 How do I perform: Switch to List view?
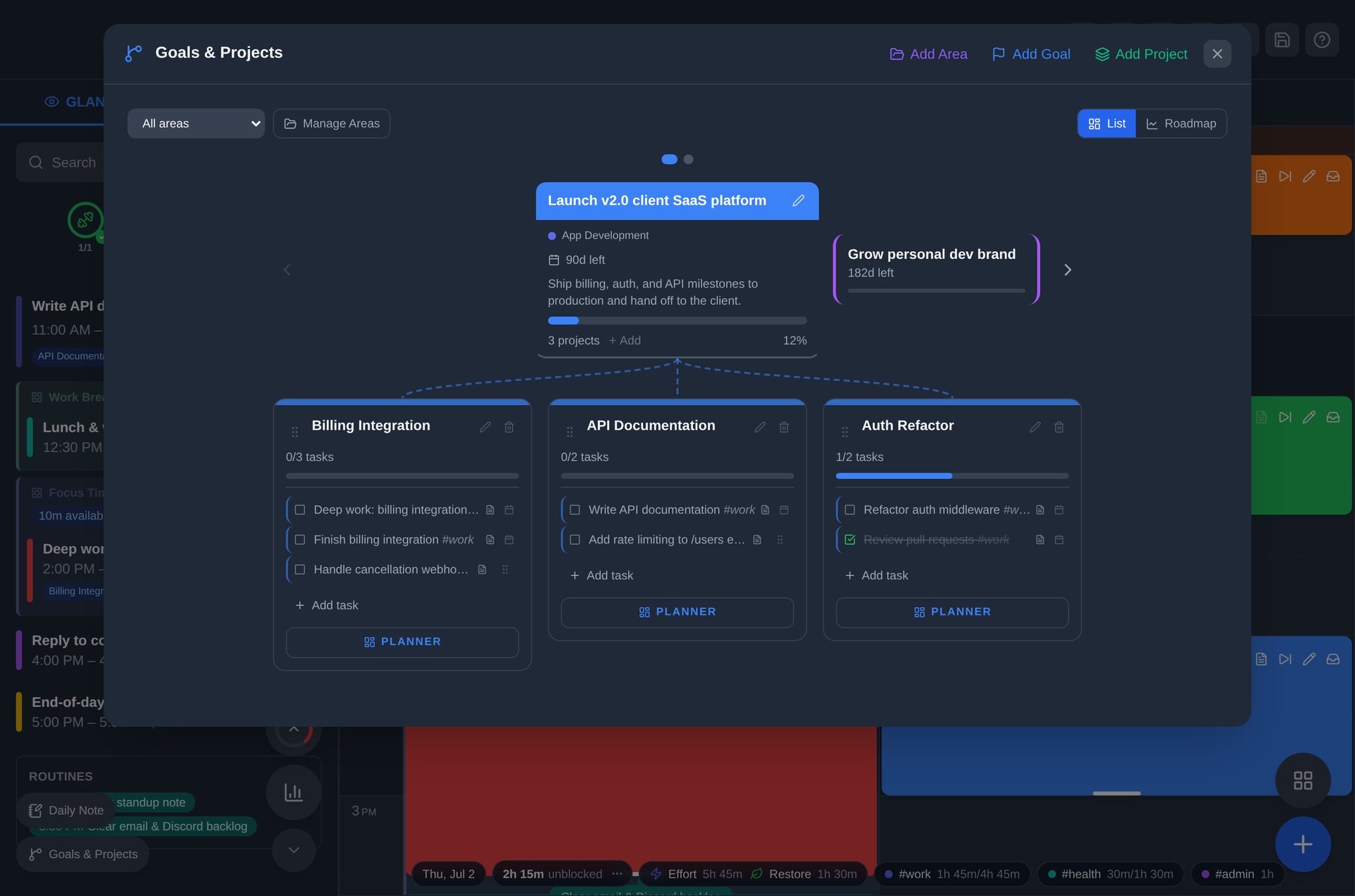pyautogui.click(x=1107, y=123)
